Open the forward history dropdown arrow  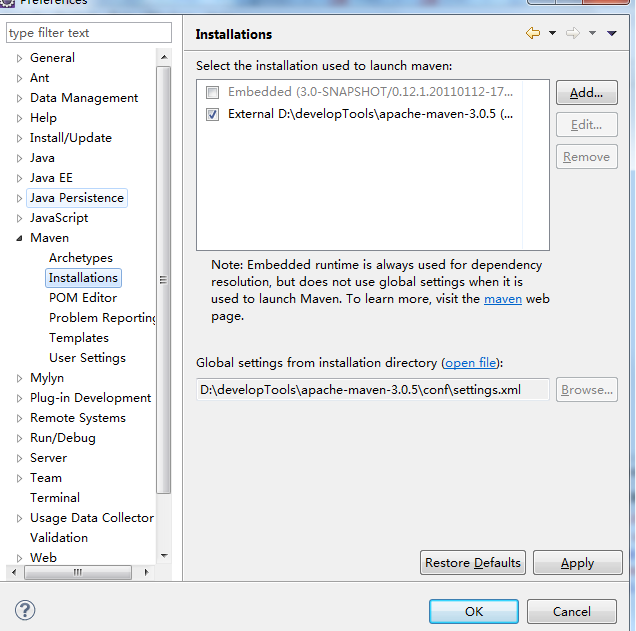pos(592,33)
